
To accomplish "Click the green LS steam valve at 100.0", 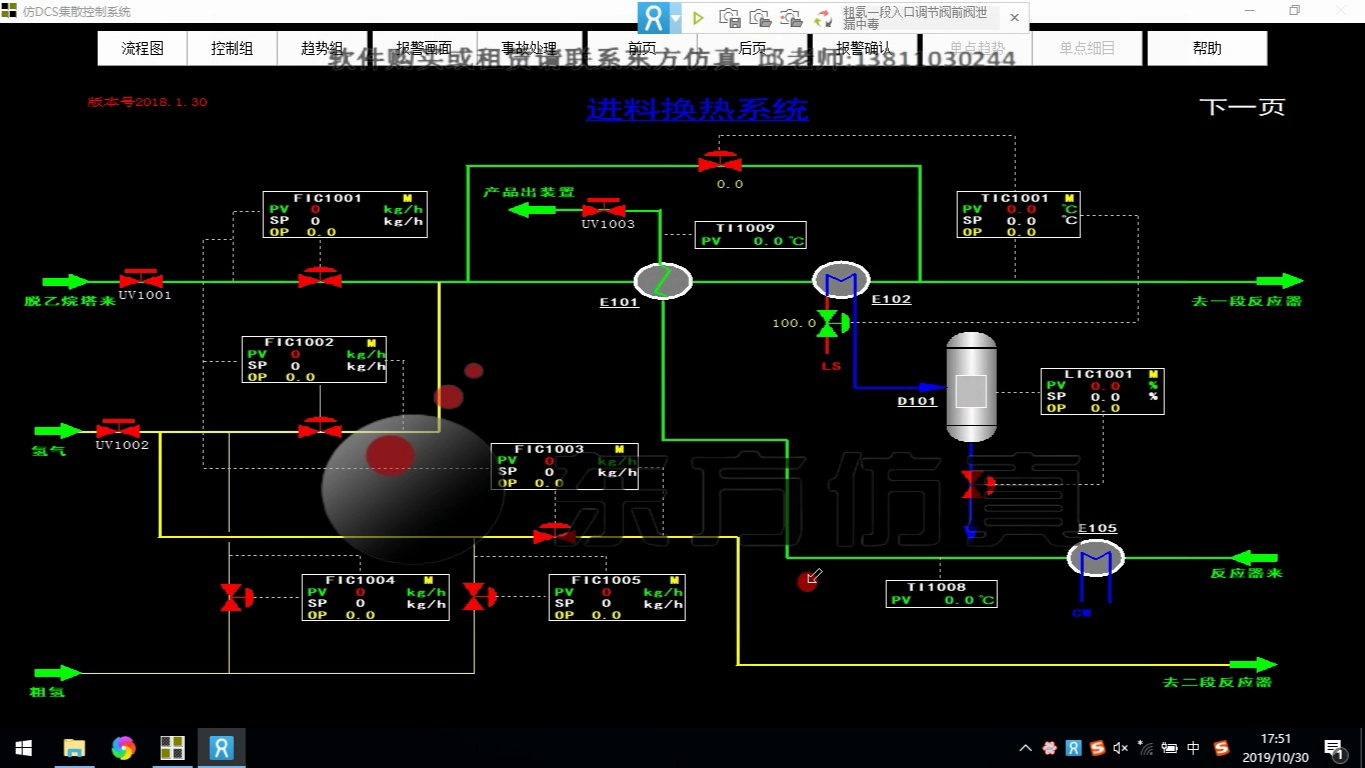I will click(832, 323).
